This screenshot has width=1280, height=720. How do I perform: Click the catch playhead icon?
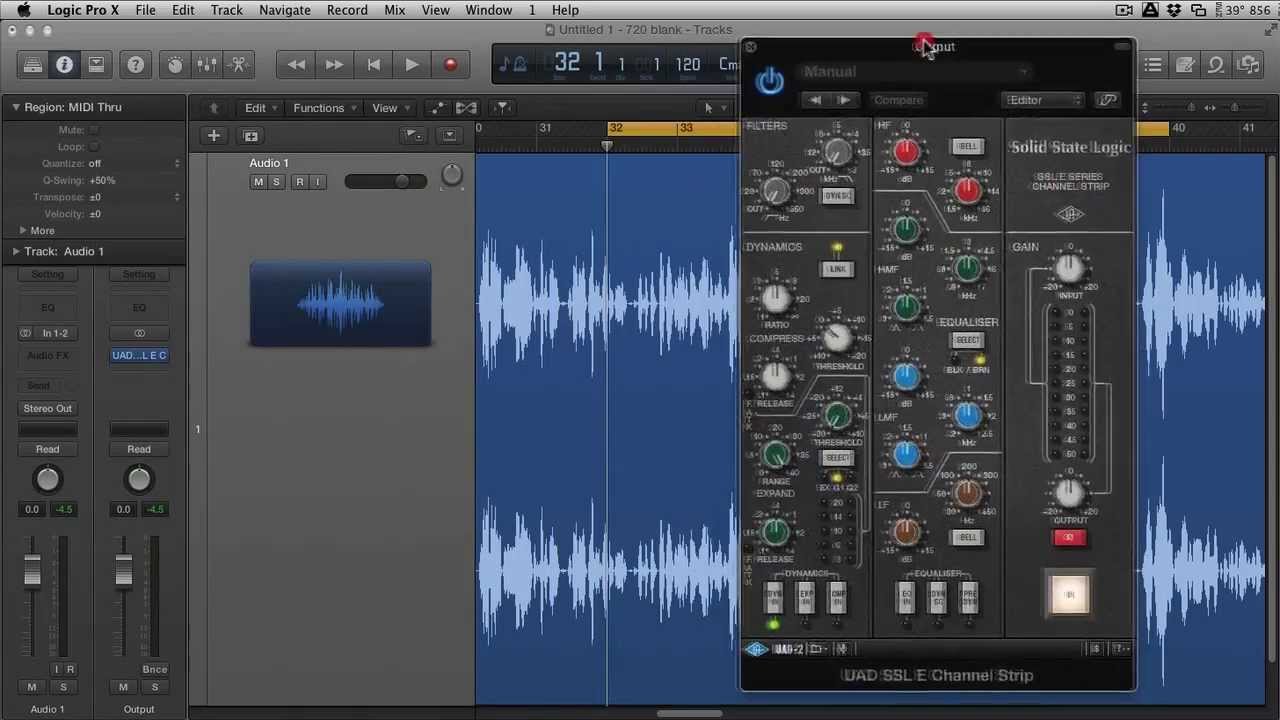click(503, 108)
